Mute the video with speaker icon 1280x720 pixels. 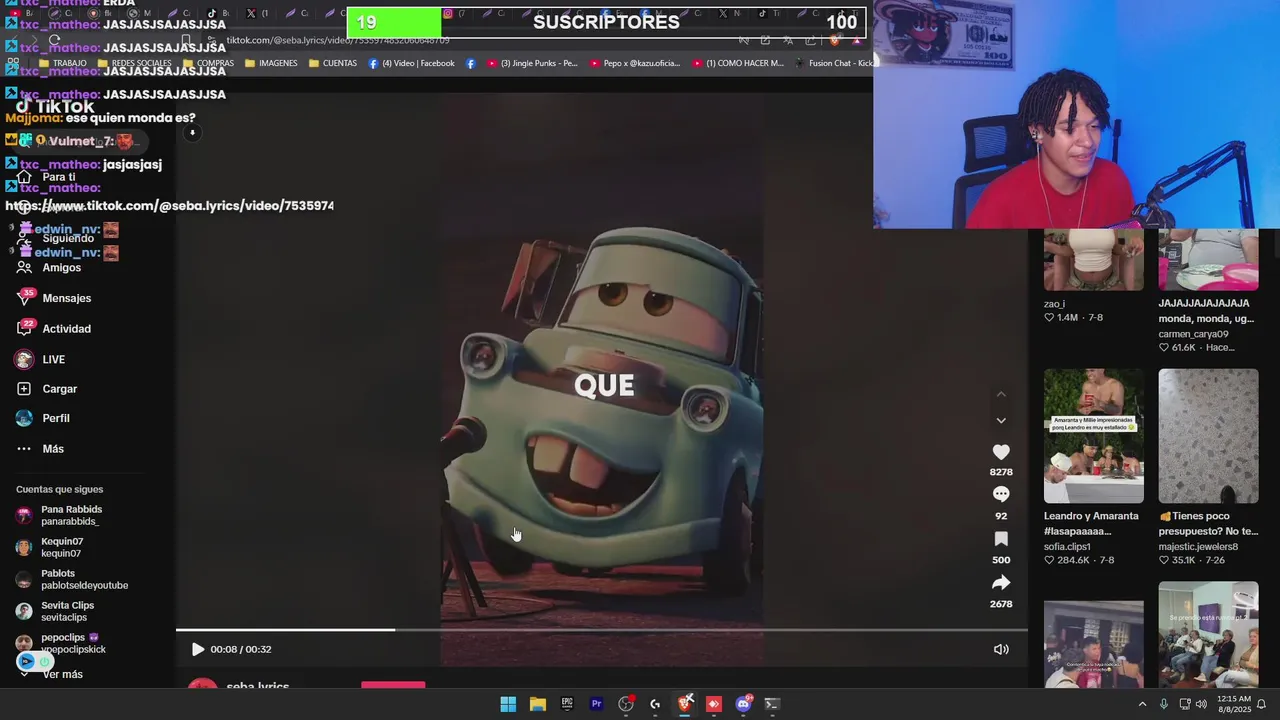(1001, 649)
